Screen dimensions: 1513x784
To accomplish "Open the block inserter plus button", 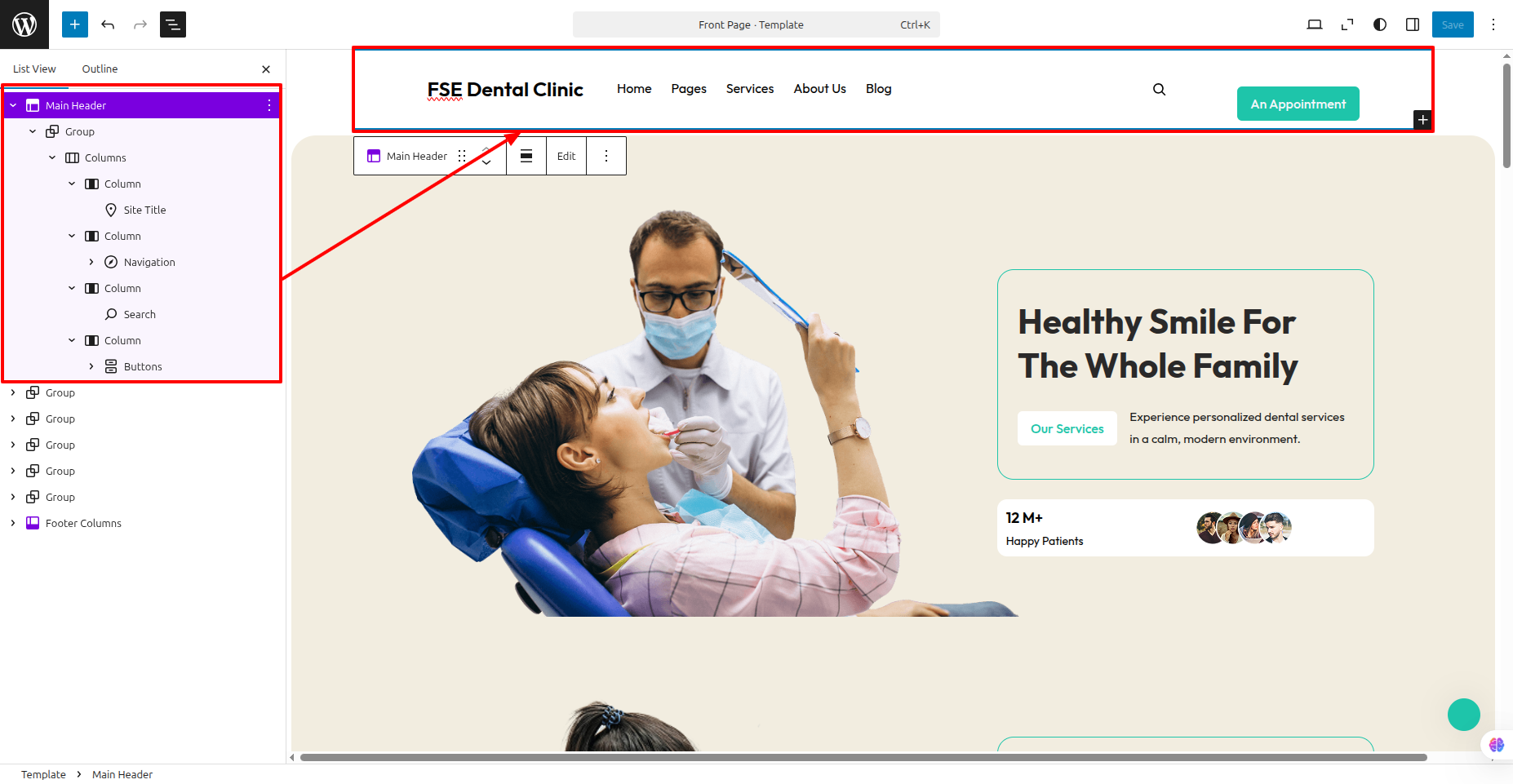I will pos(75,24).
